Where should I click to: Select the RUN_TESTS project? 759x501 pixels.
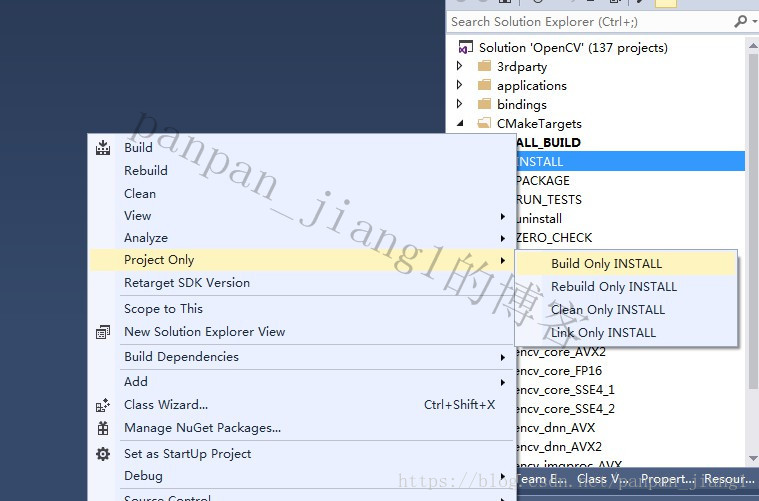(x=549, y=199)
